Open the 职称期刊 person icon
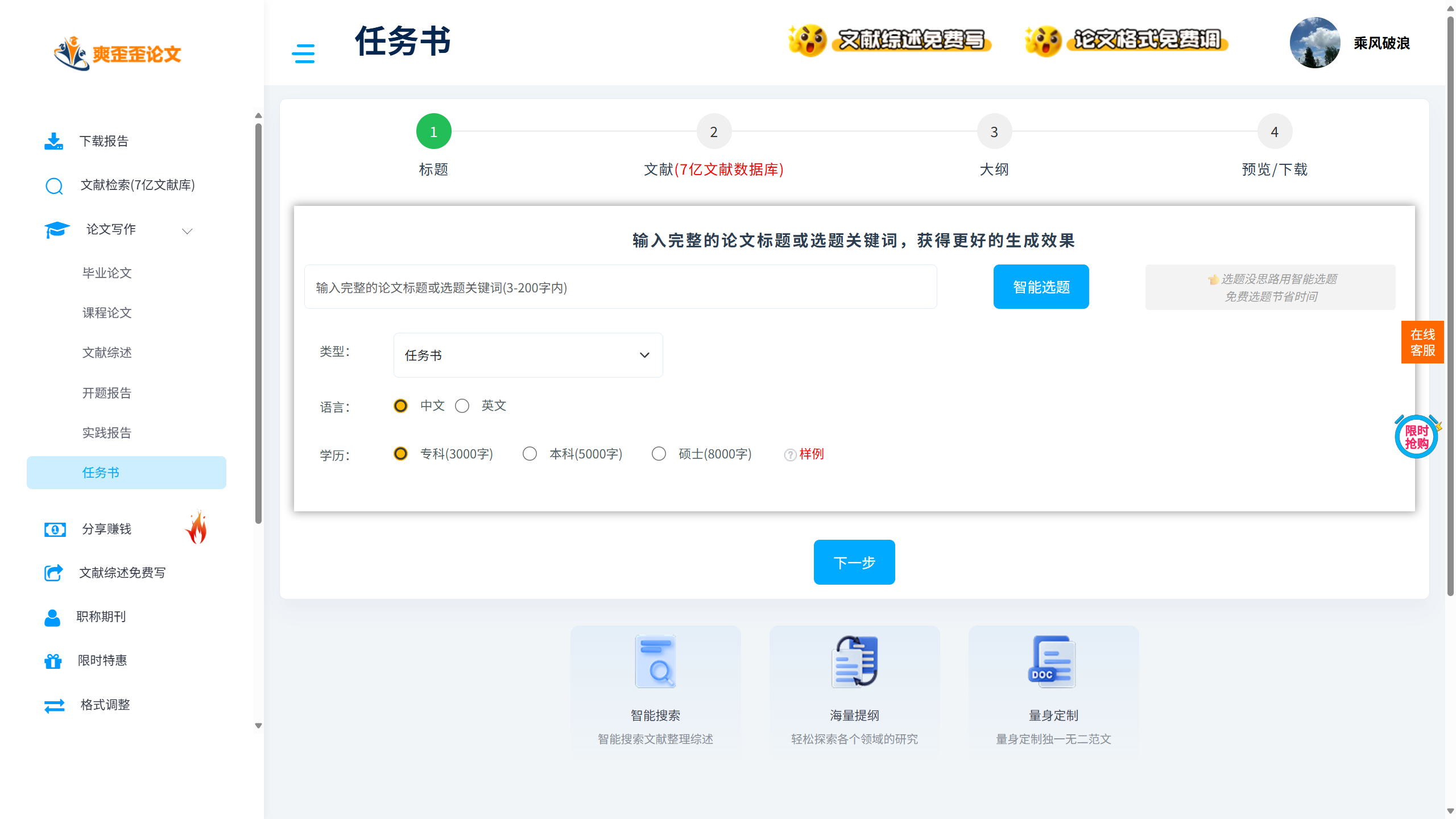The image size is (1456, 819). (52, 617)
